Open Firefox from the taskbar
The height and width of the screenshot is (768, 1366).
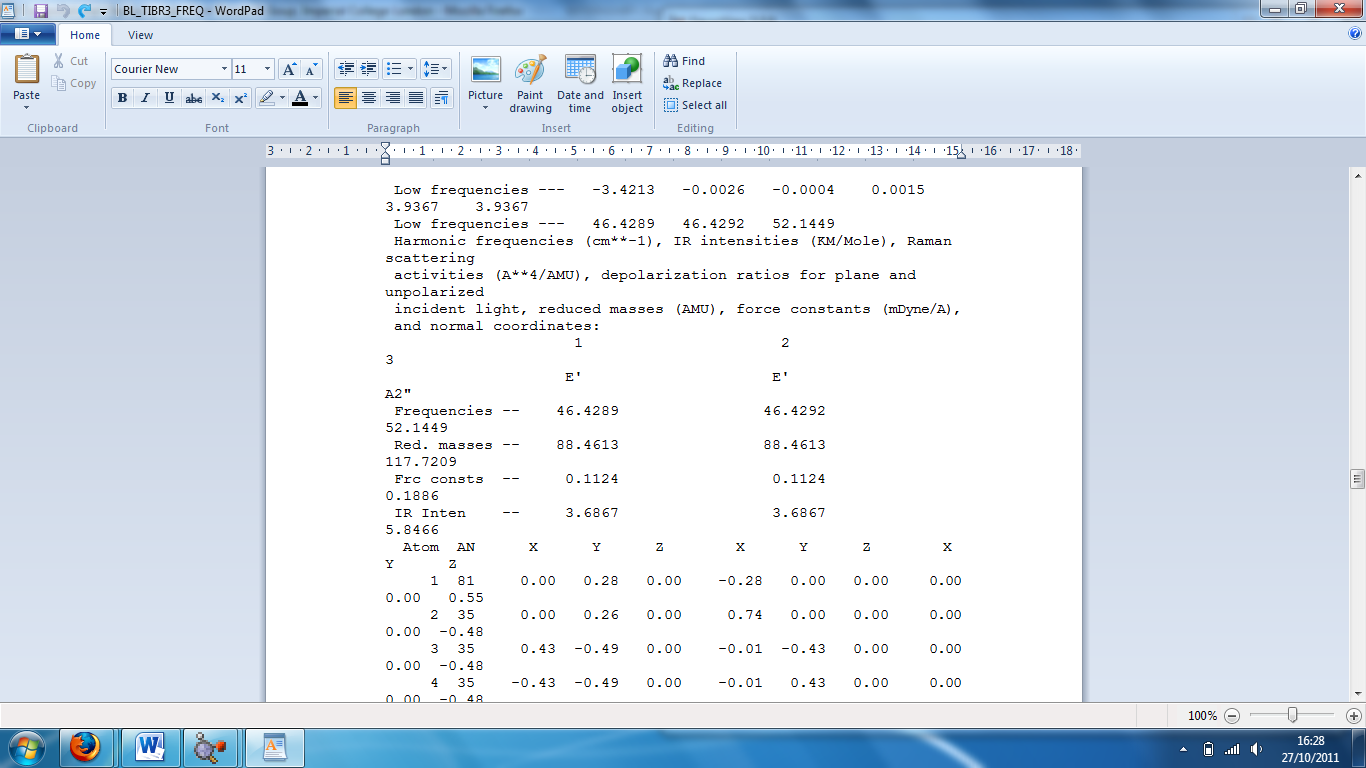(86, 747)
